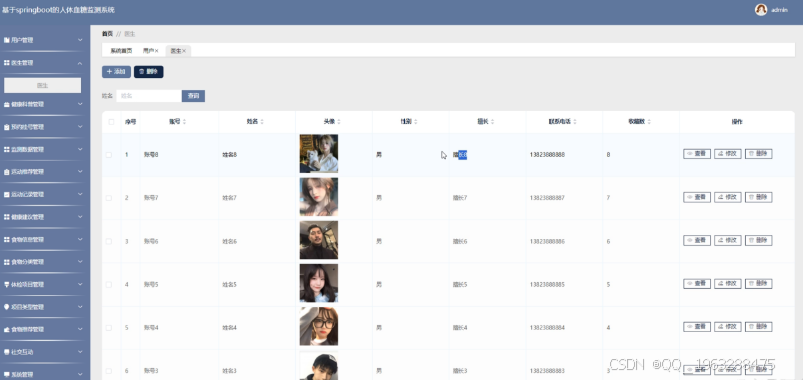Screen dimensions: 803x380
Task: Toggle the select-all checkbox in table header
Action: pos(111,122)
